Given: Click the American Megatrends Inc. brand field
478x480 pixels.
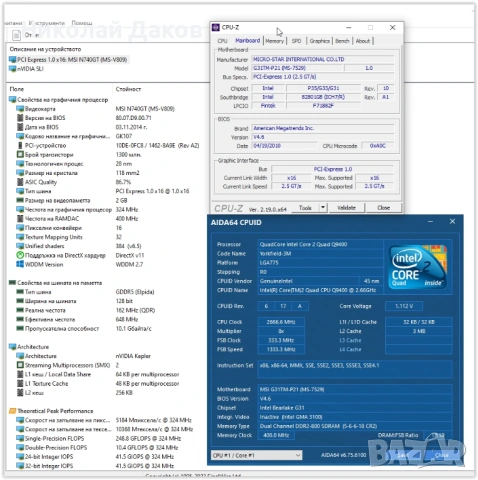Looking at the screenshot, I should [x=323, y=128].
